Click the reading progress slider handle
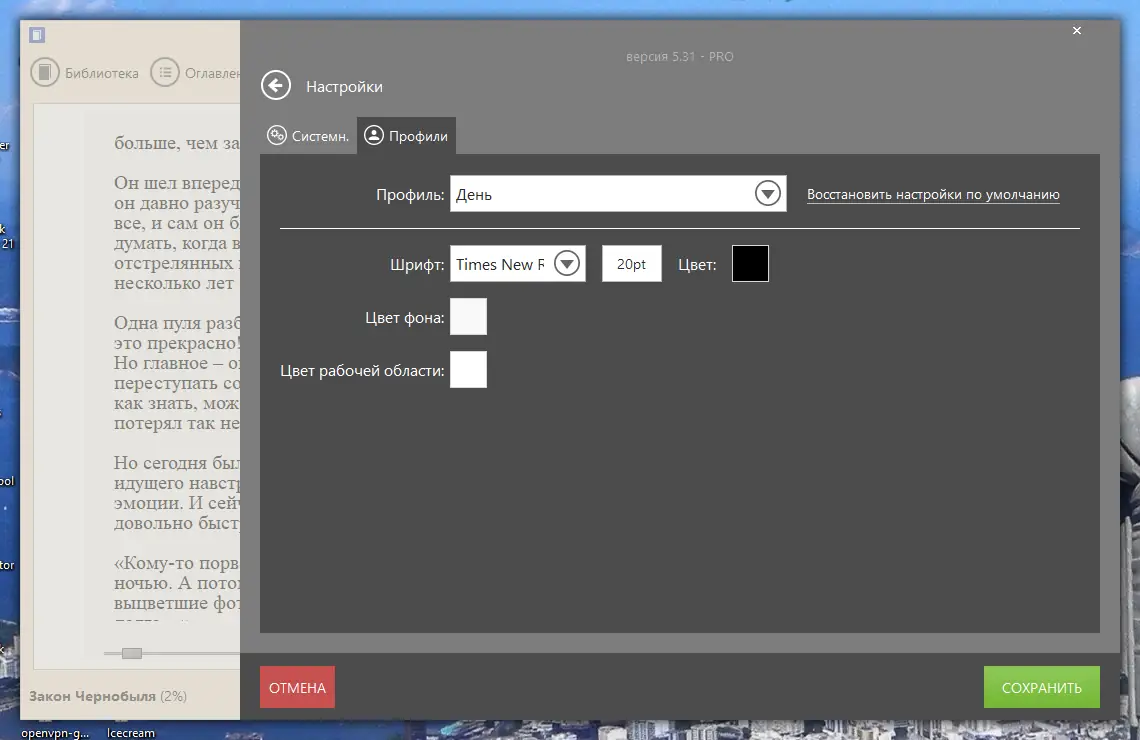The width and height of the screenshot is (1140, 740). (x=132, y=653)
